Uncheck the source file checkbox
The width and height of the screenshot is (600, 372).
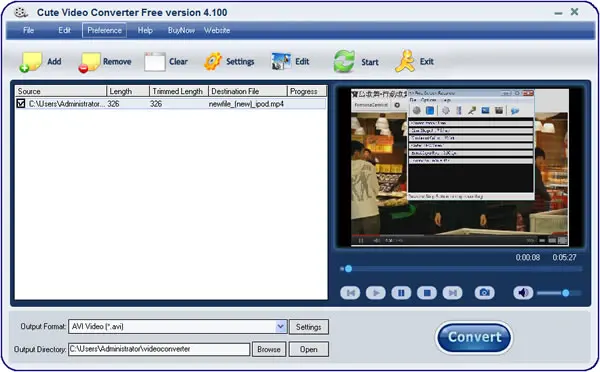coord(21,103)
